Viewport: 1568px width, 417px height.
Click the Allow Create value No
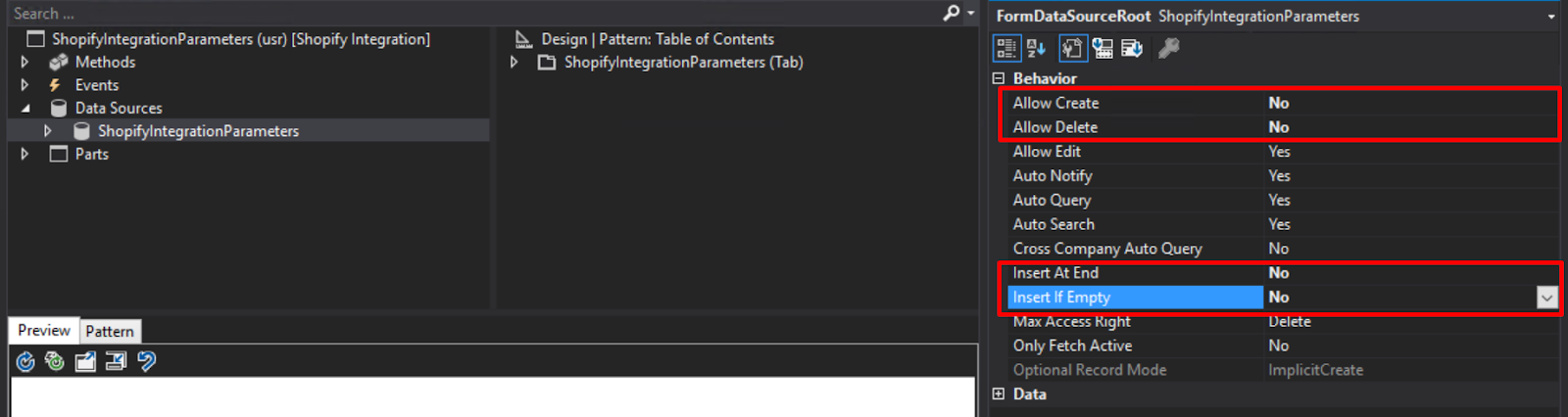click(1279, 103)
